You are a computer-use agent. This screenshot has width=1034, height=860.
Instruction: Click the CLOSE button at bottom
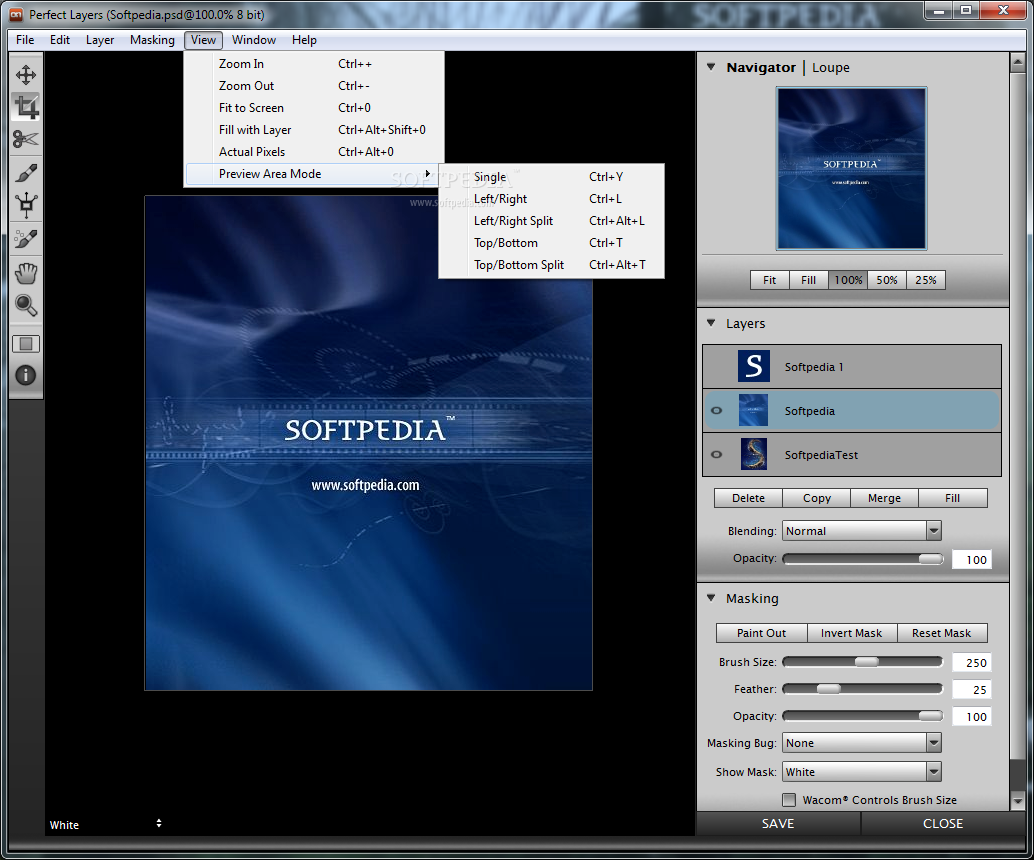(943, 823)
